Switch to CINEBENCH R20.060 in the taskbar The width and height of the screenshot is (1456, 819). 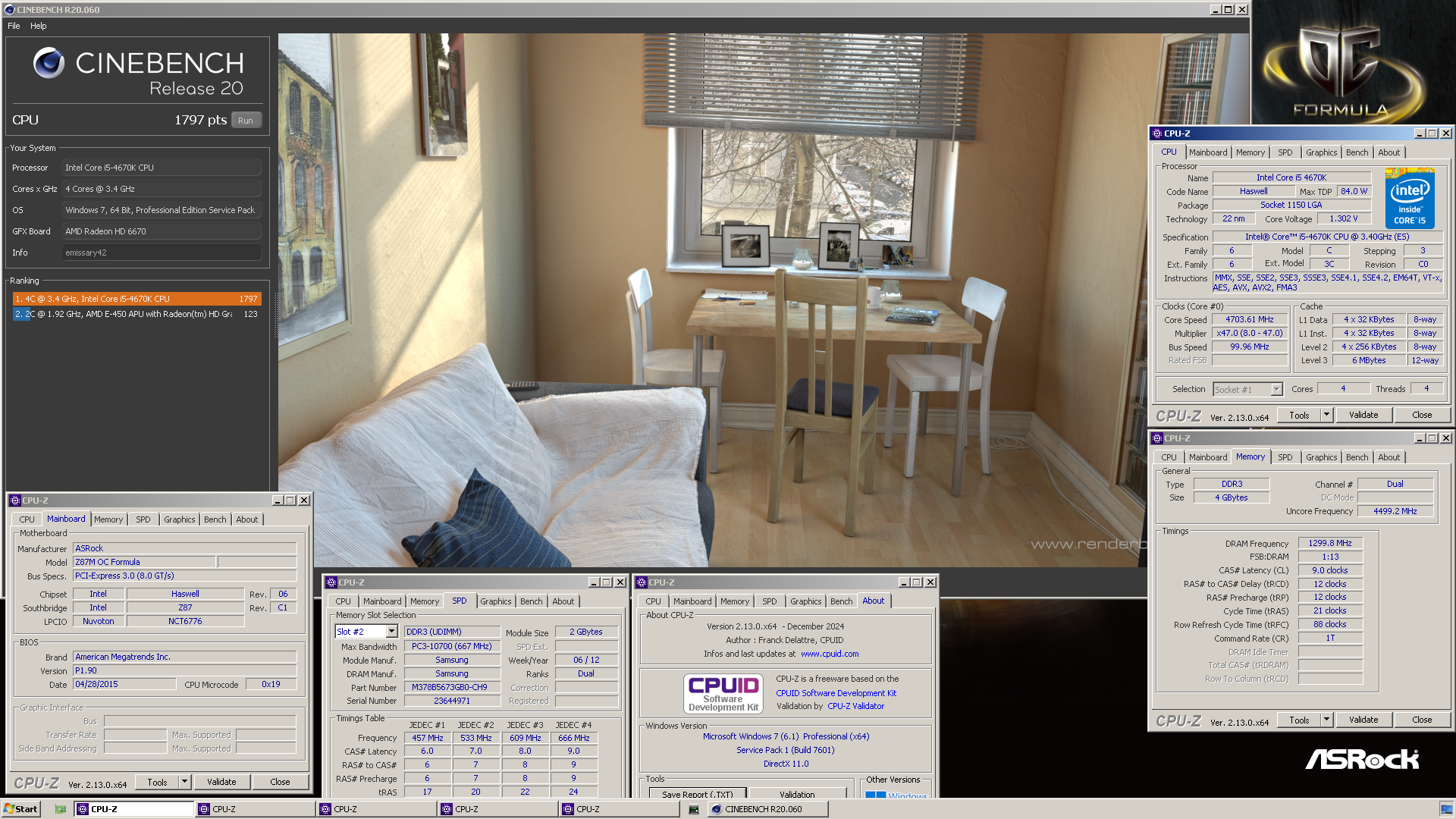(x=767, y=809)
